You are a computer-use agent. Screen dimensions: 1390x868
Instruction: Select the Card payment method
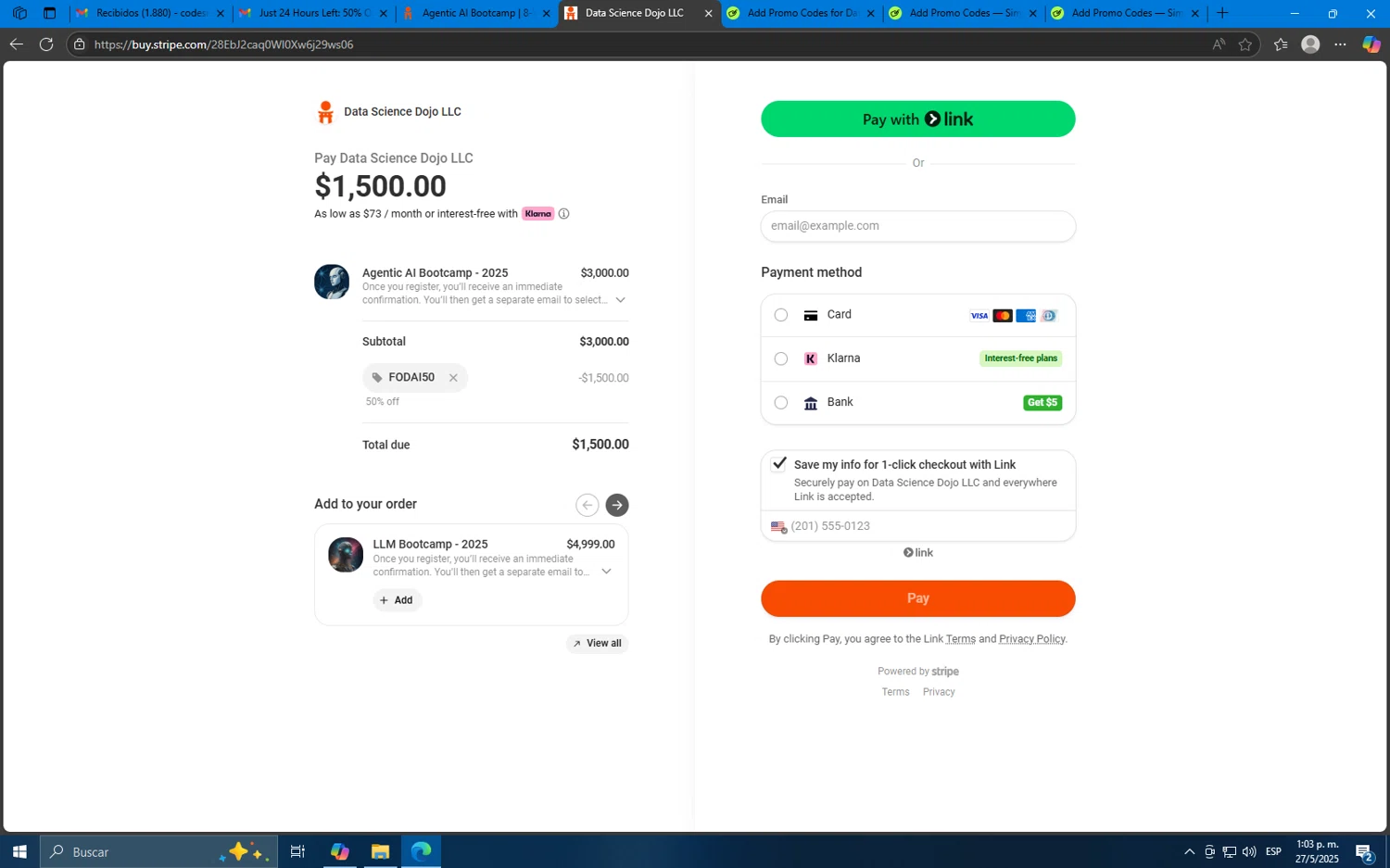tap(781, 315)
